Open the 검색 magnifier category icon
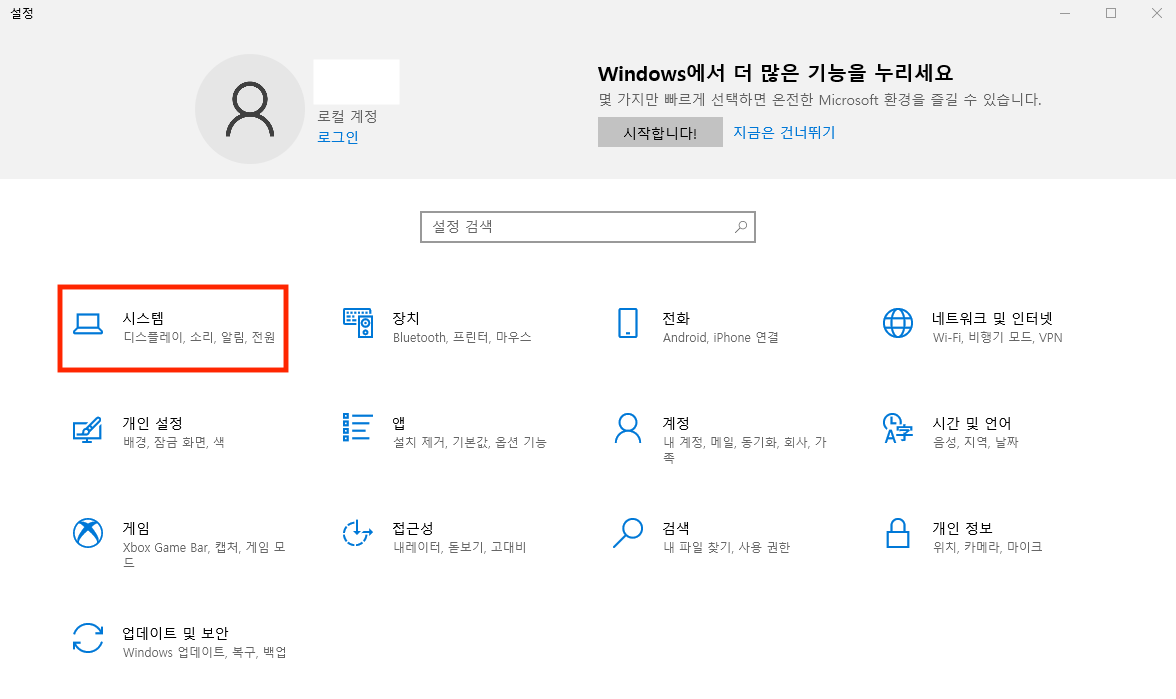 point(628,533)
